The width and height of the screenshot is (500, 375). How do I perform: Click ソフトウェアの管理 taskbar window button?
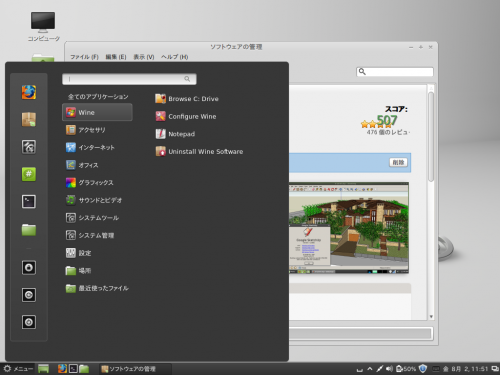(135, 369)
